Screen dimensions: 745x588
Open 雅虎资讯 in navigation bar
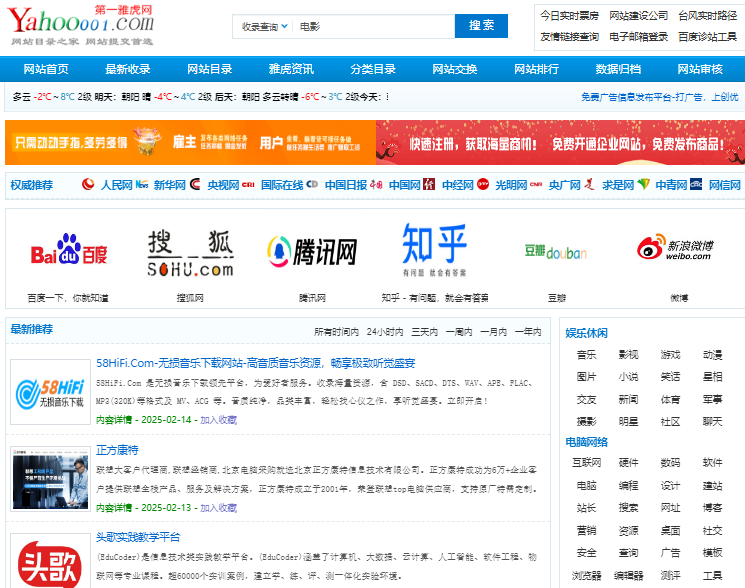(291, 69)
